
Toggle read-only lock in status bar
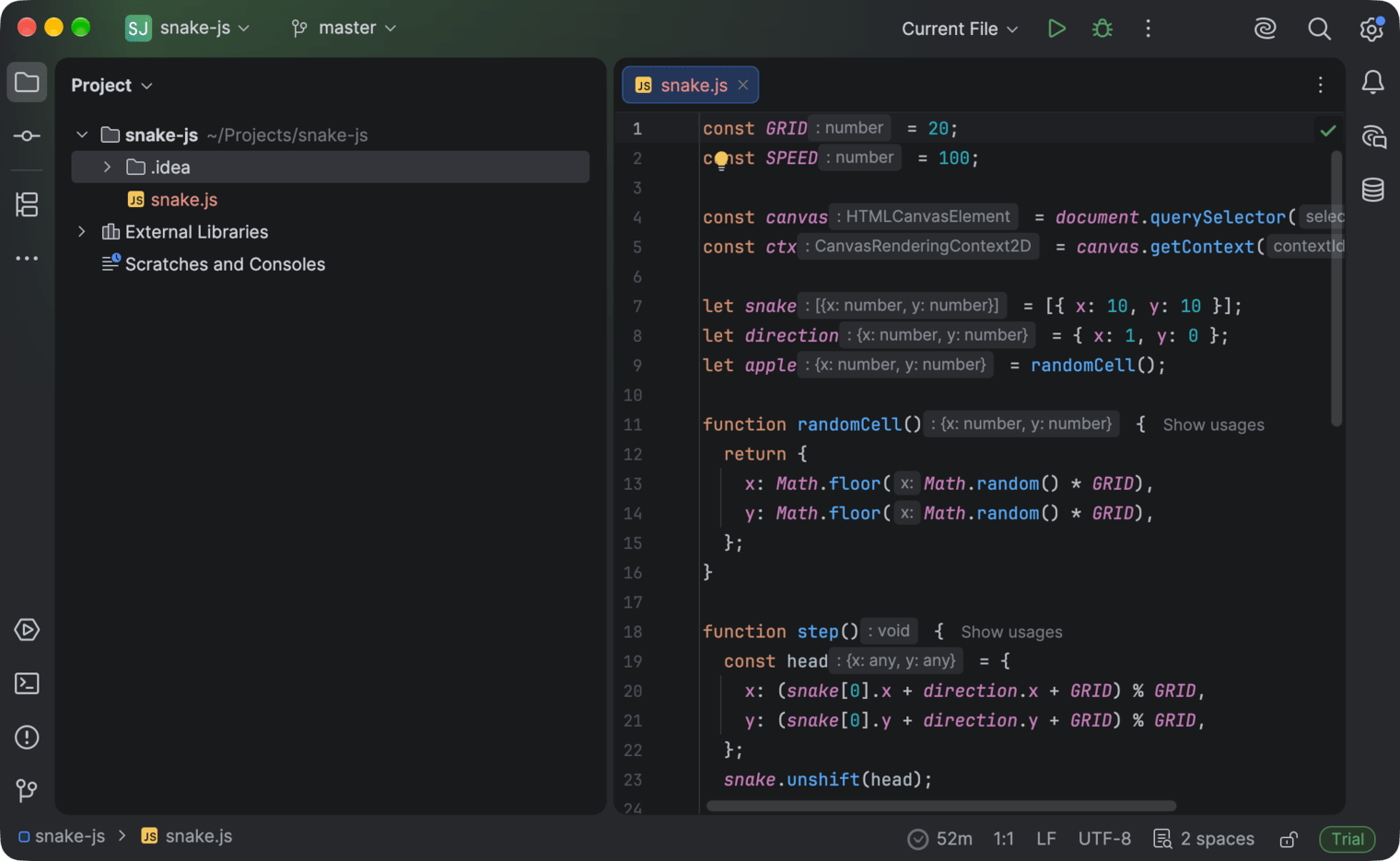[x=1289, y=839]
